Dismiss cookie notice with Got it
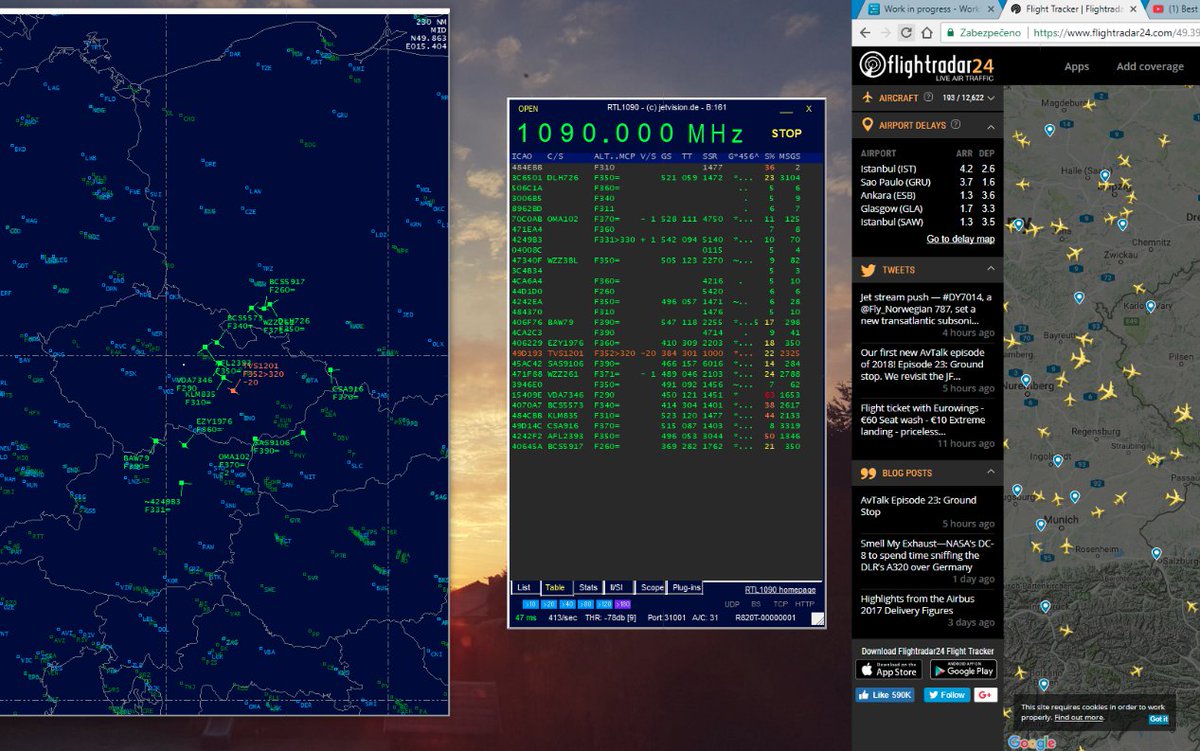 (1158, 718)
